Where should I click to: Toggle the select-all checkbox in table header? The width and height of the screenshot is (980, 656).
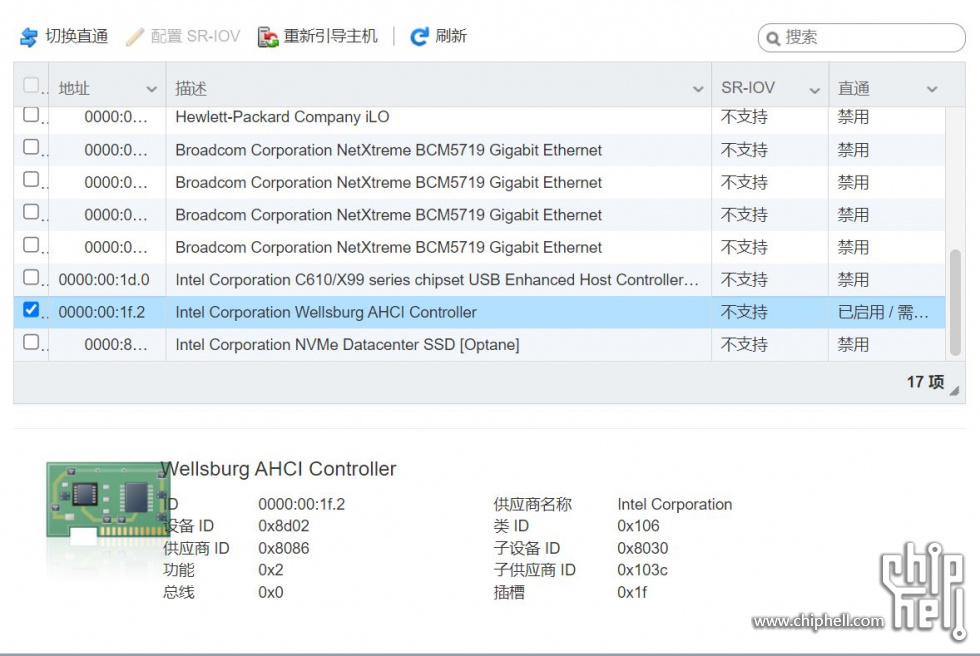click(31, 85)
